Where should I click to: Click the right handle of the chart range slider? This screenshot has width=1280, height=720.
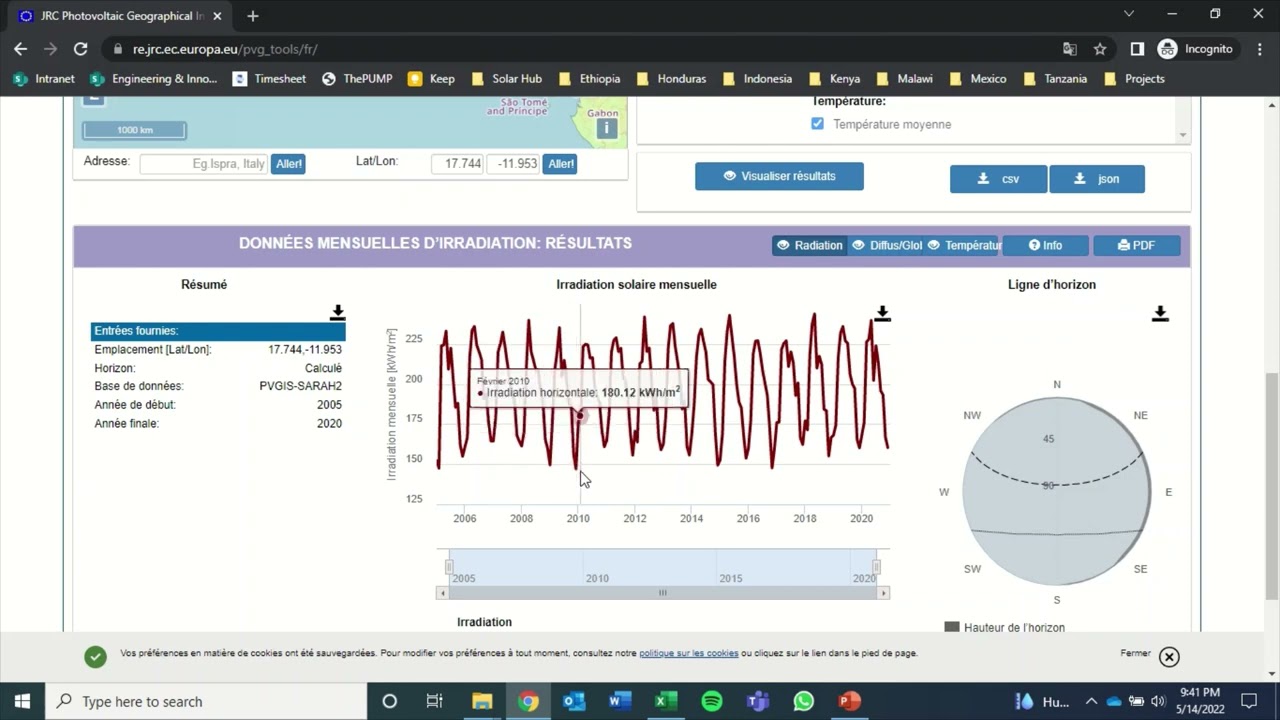[x=876, y=567]
